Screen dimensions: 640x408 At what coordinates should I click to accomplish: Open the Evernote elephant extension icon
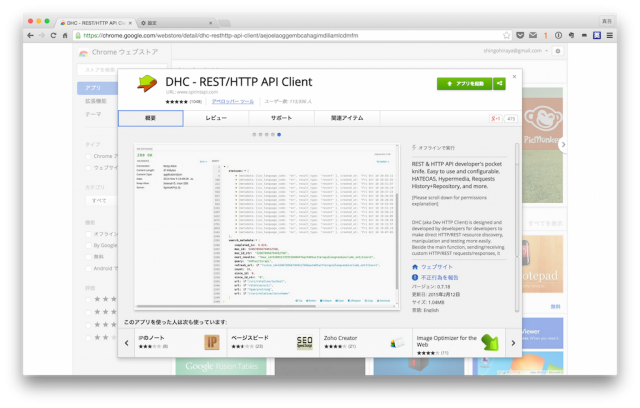click(x=571, y=35)
